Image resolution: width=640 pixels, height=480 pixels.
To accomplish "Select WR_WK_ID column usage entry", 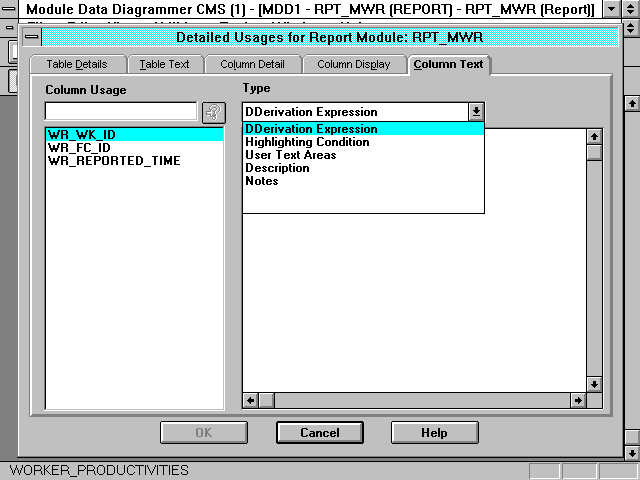I will click(81, 134).
